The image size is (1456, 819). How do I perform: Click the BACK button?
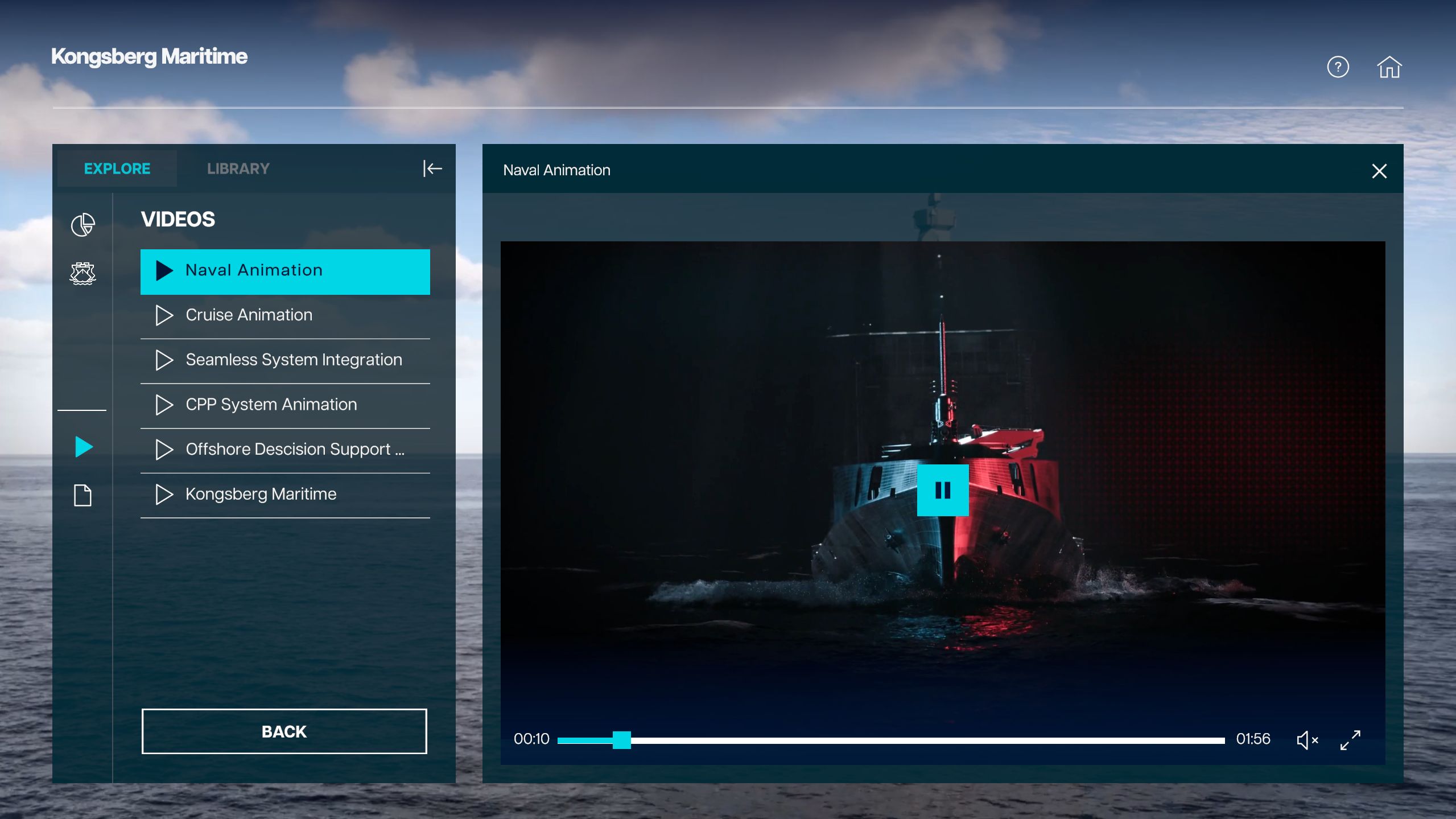coord(284,731)
